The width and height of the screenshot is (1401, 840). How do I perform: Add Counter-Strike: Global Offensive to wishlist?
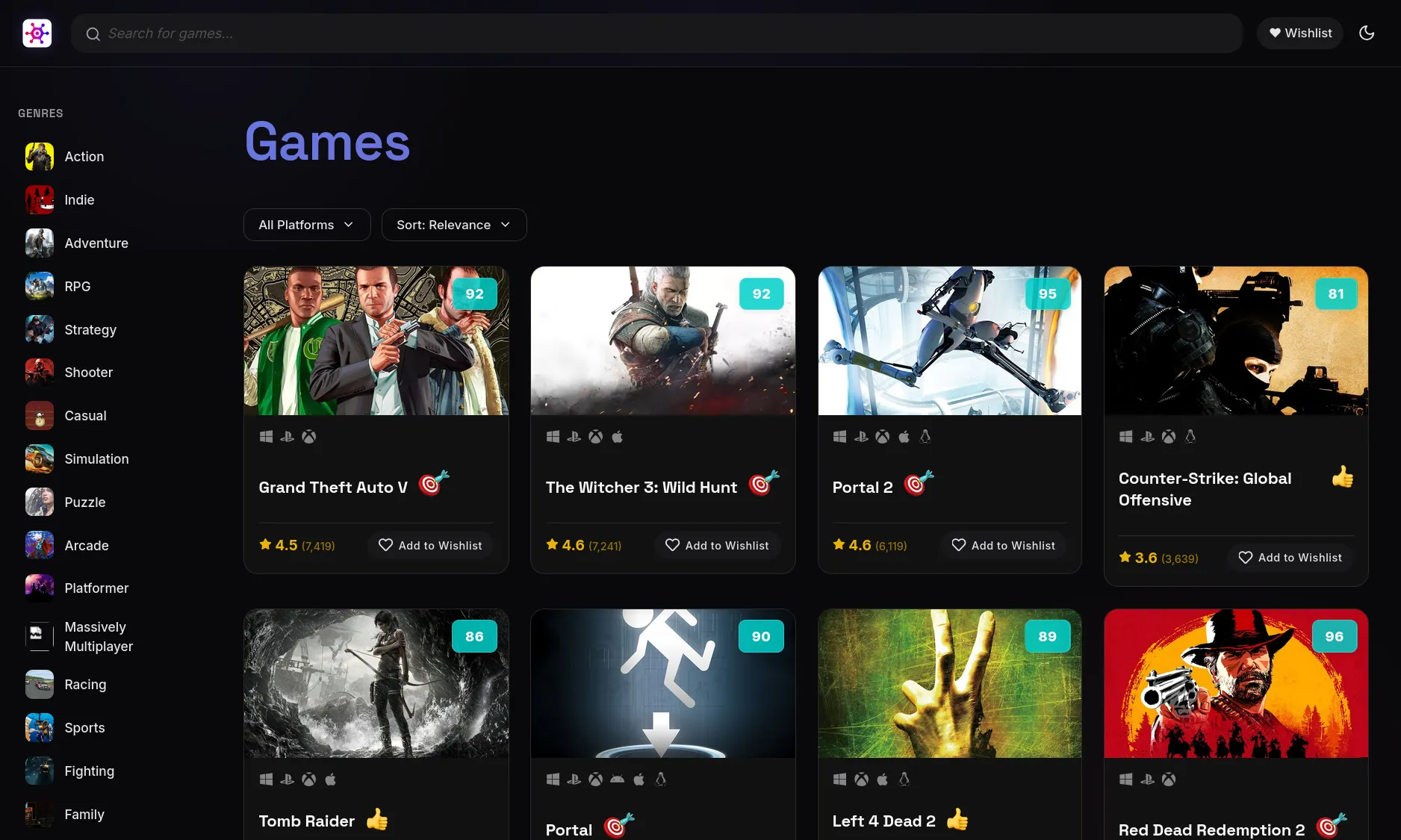pyautogui.click(x=1290, y=558)
